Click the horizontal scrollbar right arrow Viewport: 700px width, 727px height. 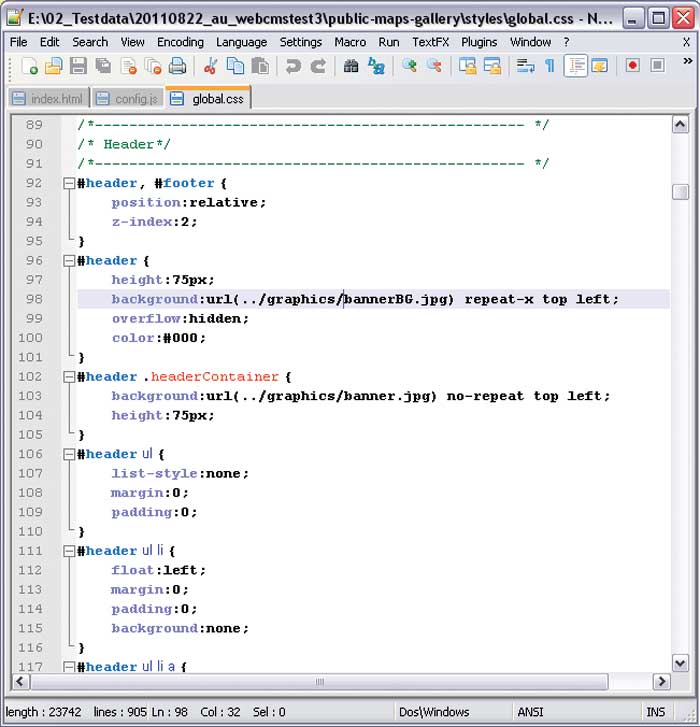(662, 682)
